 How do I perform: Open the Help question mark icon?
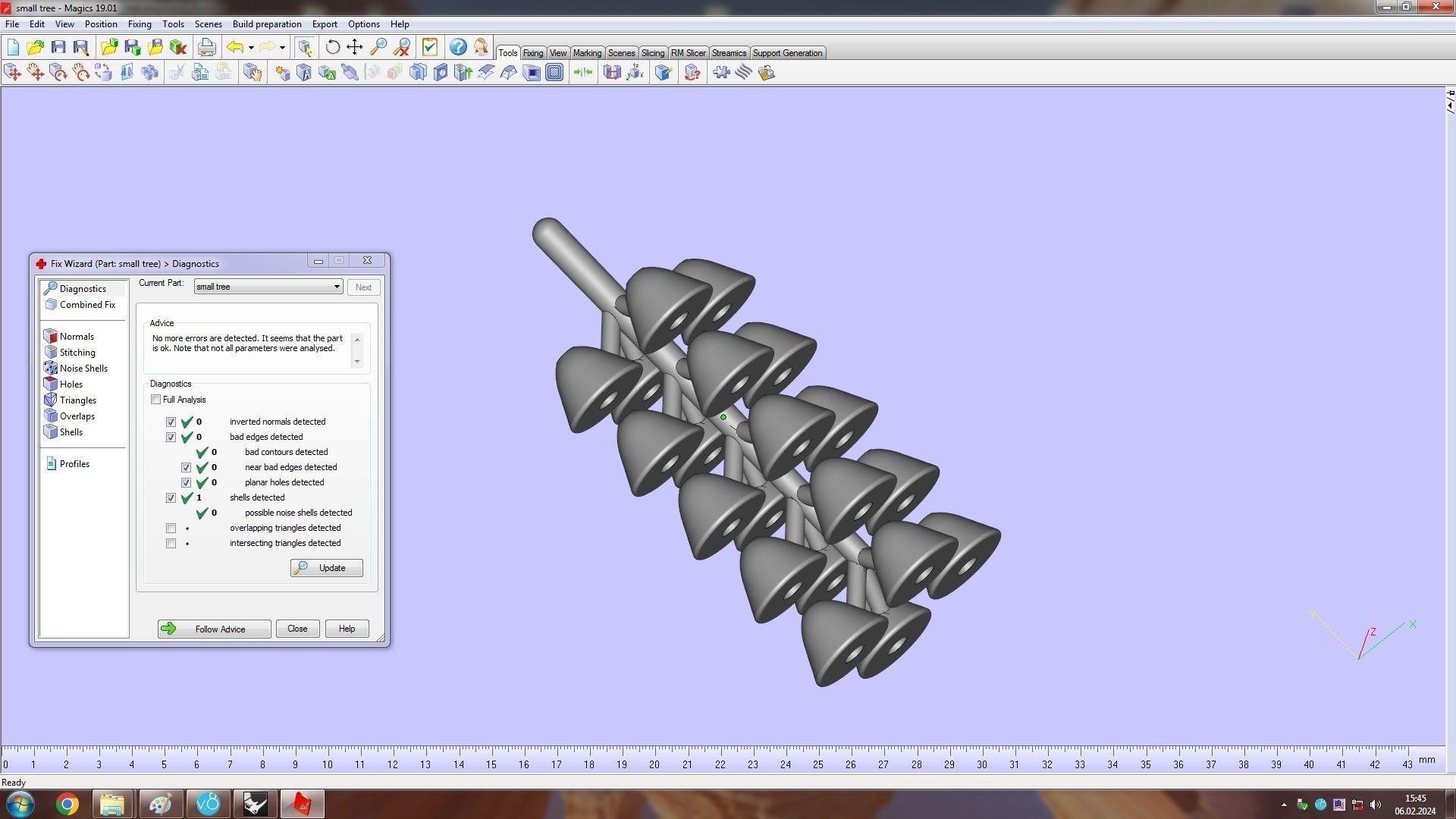(x=458, y=47)
